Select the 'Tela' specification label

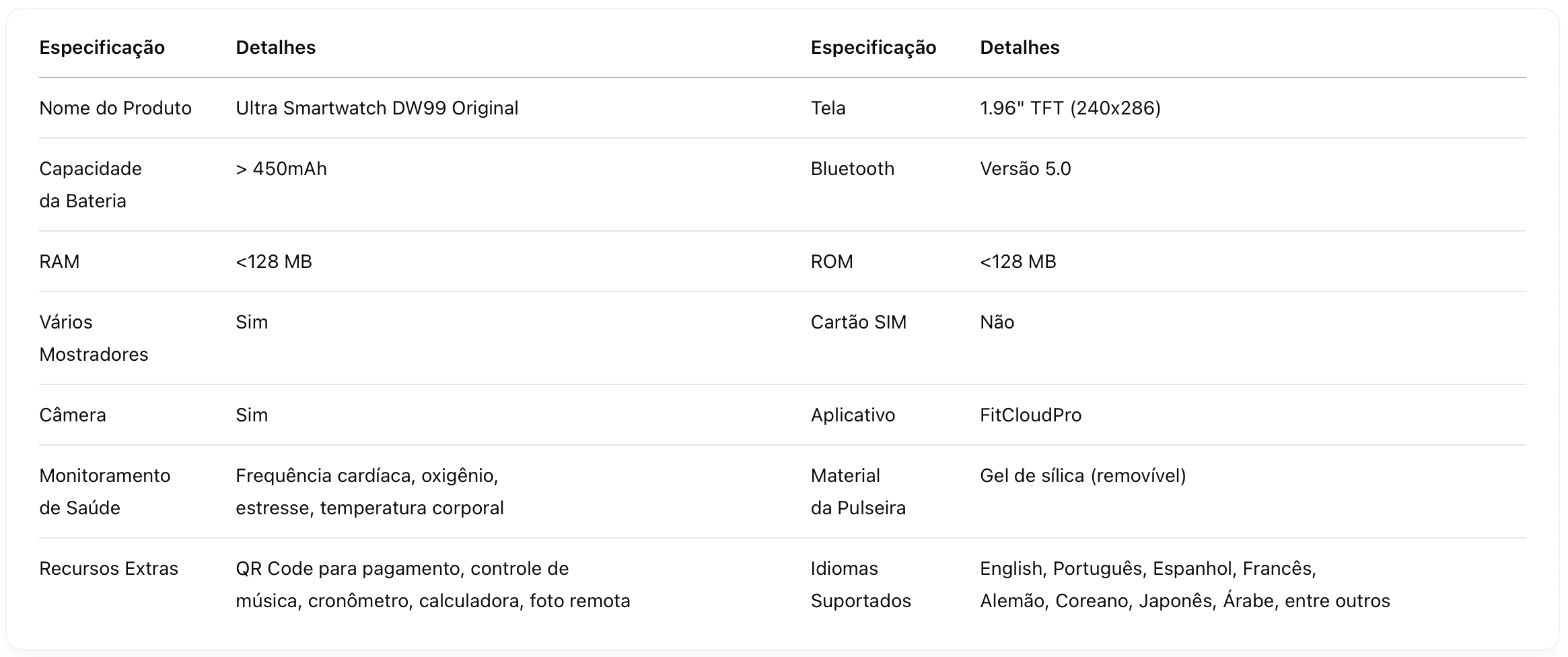point(828,108)
